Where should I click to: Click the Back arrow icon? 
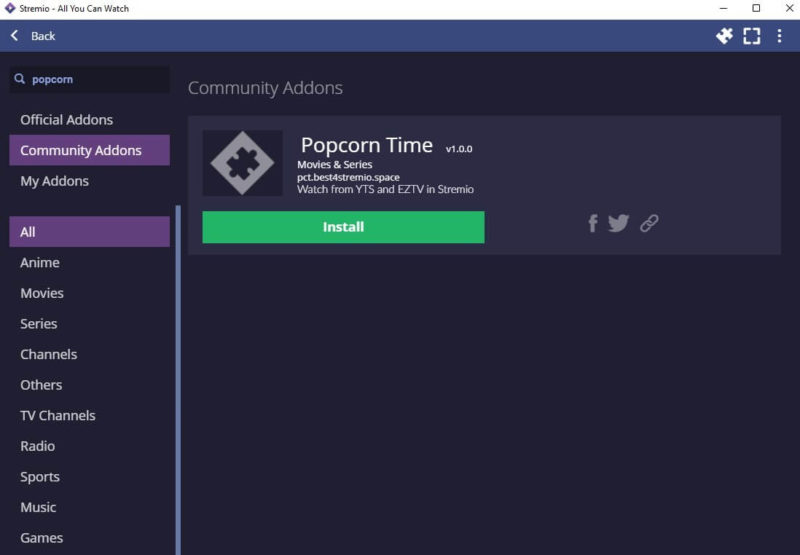pyautogui.click(x=15, y=36)
